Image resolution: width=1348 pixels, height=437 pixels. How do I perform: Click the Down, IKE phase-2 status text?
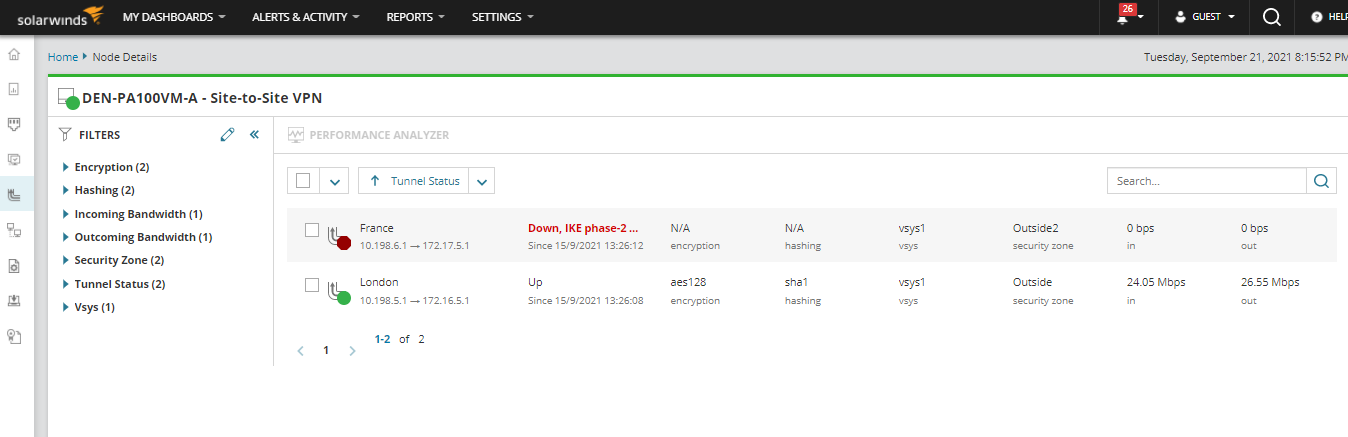point(583,228)
